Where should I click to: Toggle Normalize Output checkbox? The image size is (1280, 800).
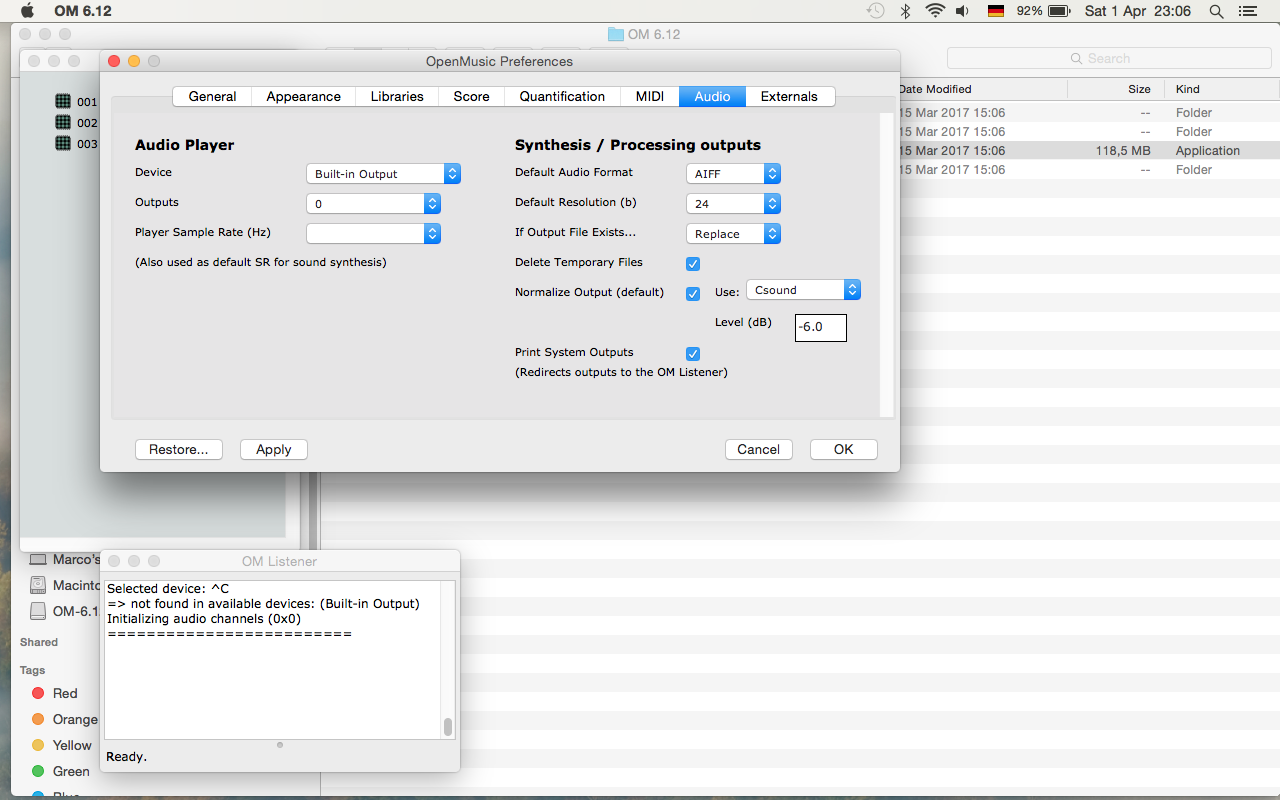693,294
